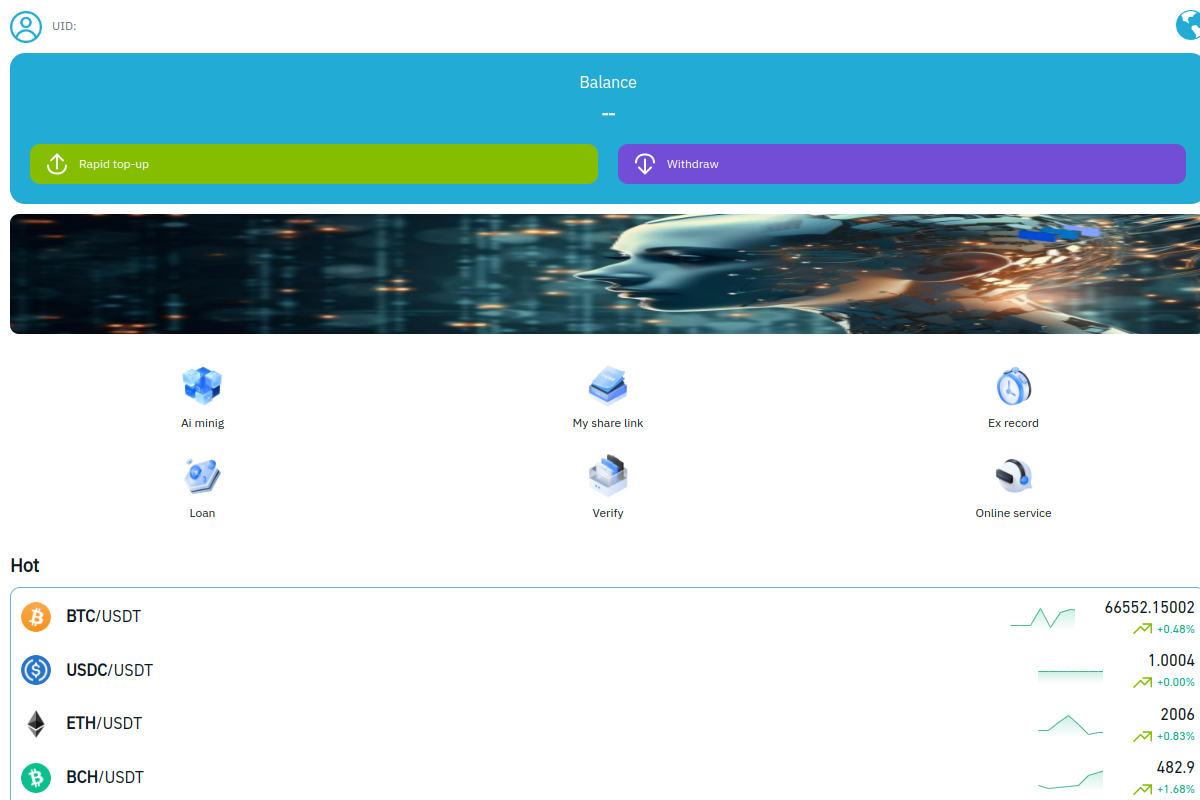This screenshot has width=1200, height=800.
Task: Open the ETH/USDT trading pair
Action: pyautogui.click(x=104, y=724)
